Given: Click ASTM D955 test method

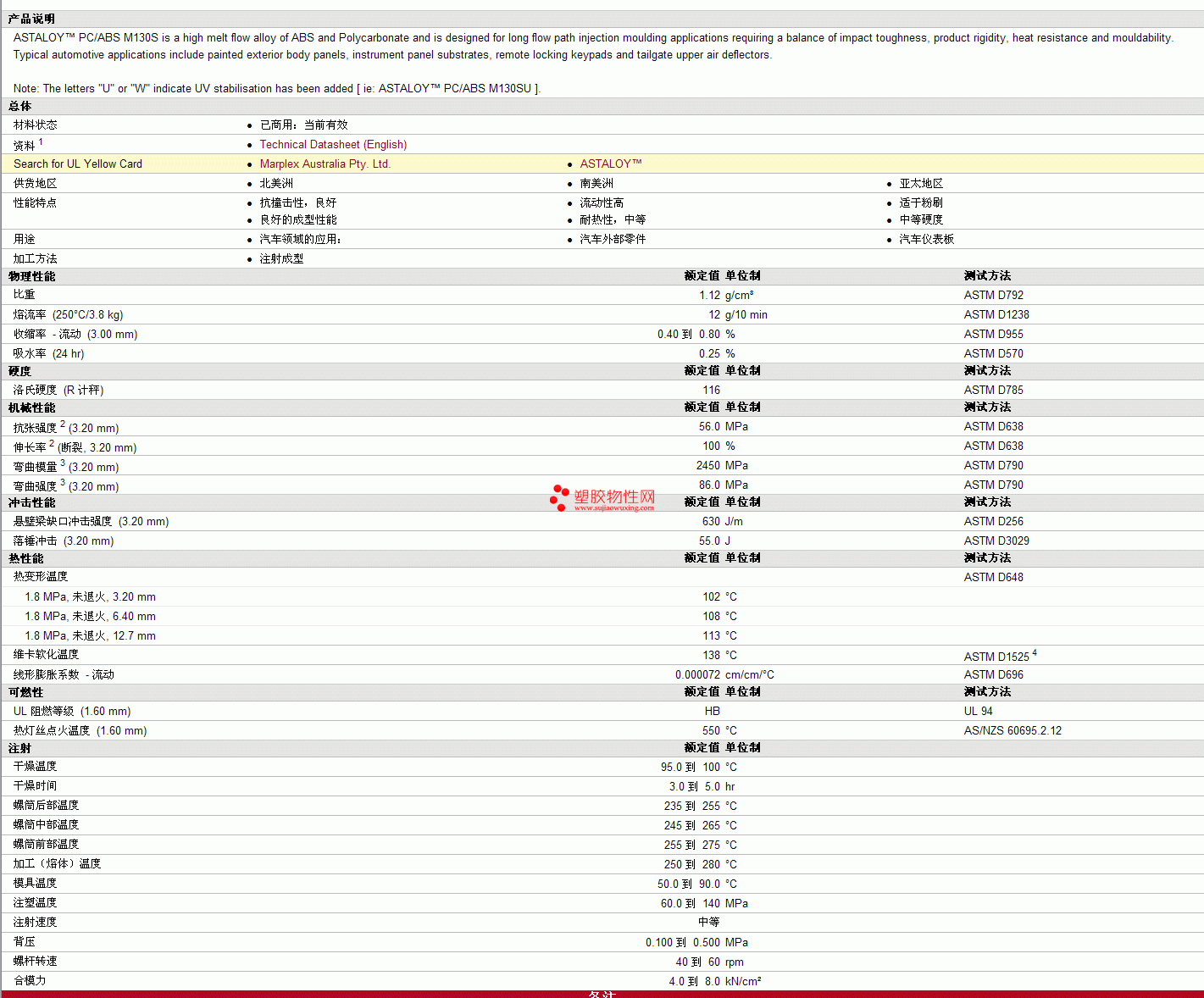Looking at the screenshot, I should [994, 335].
